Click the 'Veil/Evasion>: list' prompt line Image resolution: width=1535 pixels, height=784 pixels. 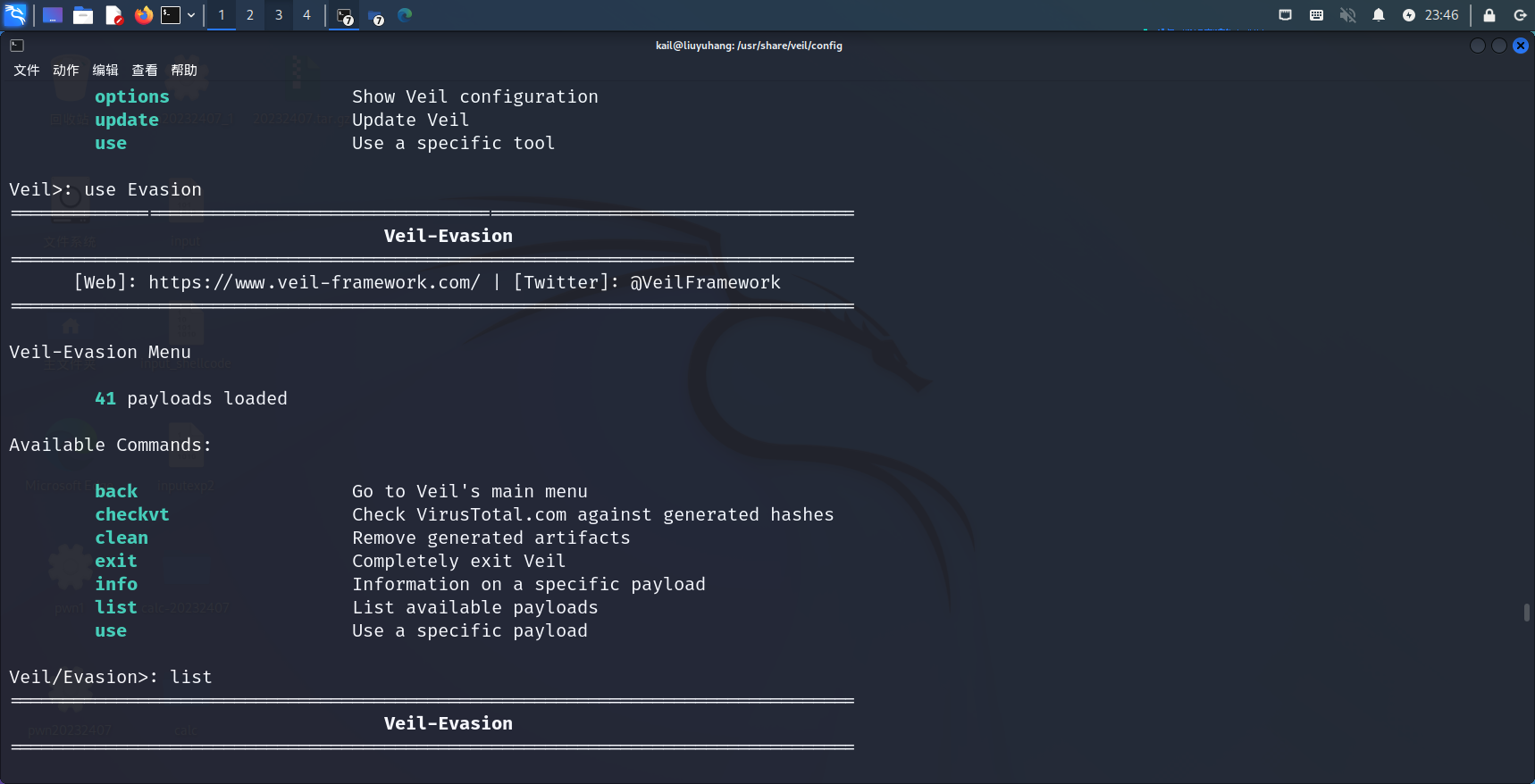(111, 677)
